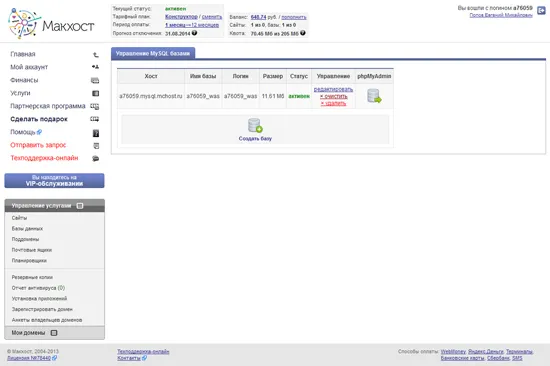Open Финансы in the sidebar

pyautogui.click(x=24, y=80)
